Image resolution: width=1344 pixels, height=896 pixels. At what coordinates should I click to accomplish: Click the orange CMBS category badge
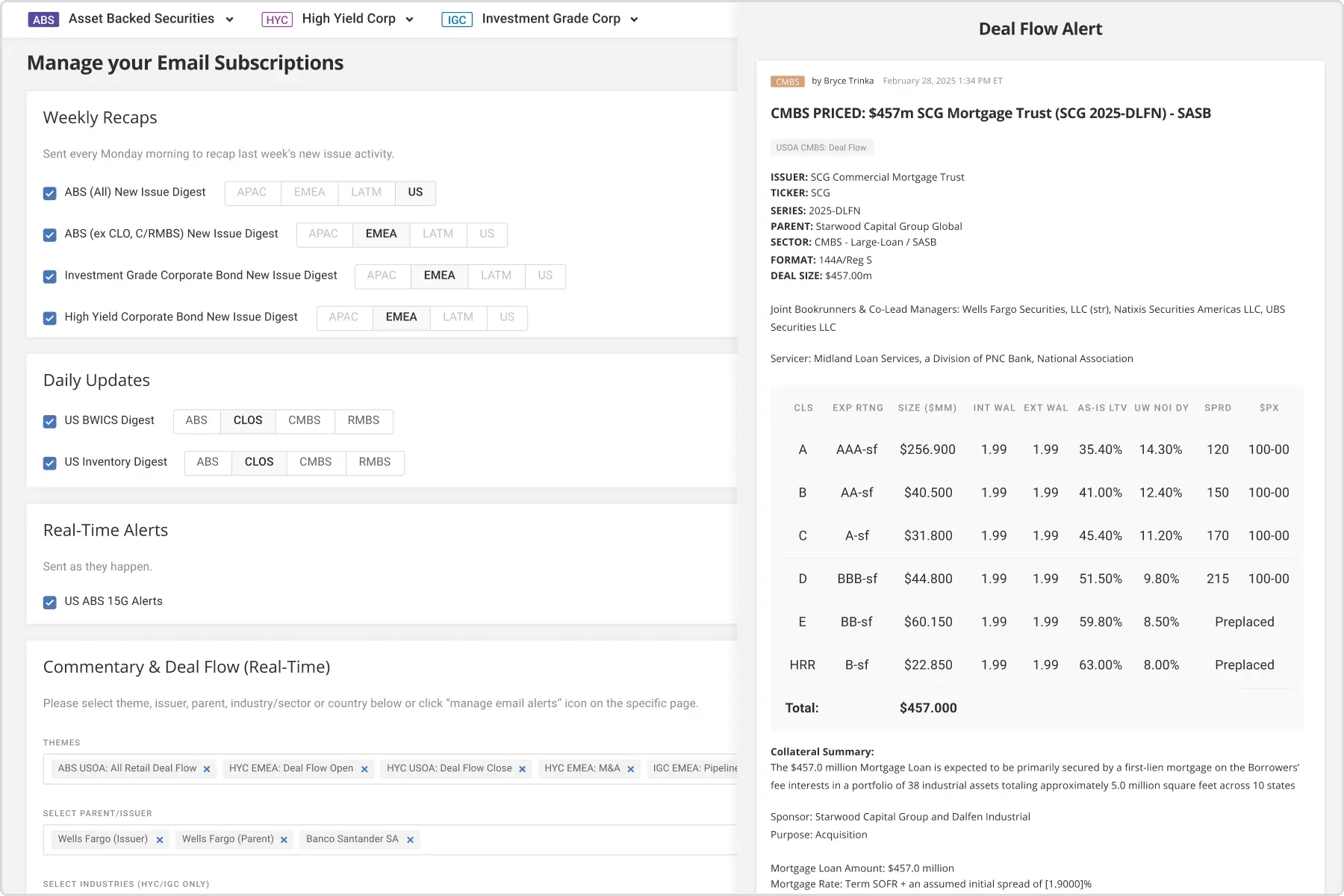[787, 81]
